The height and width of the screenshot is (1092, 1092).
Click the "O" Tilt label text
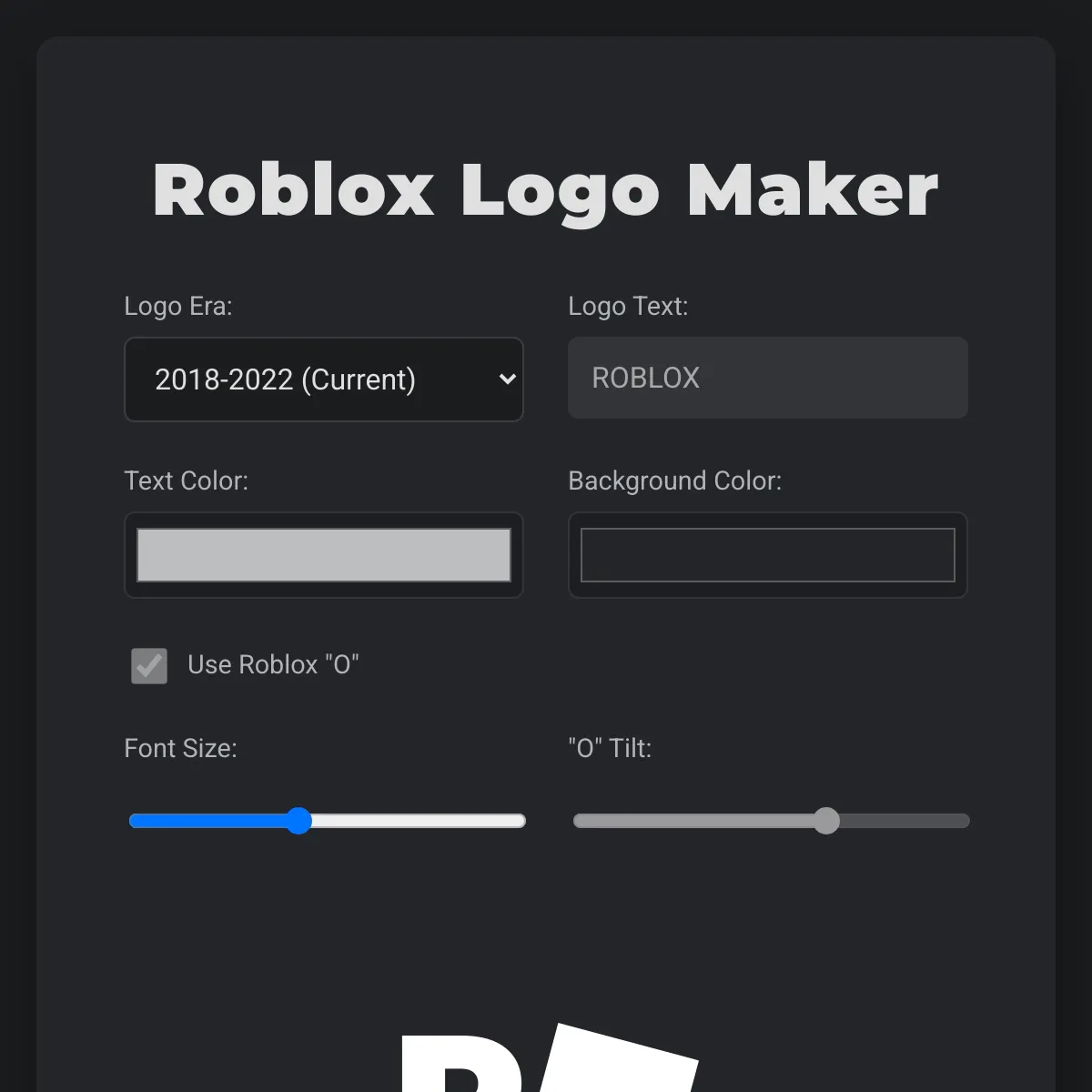pos(610,748)
